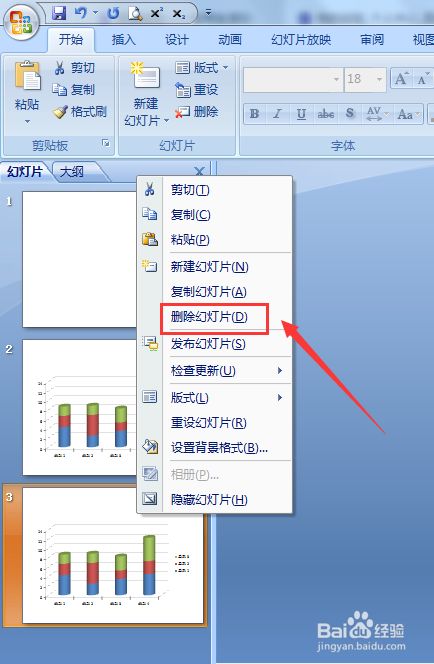
Task: Click the Subscript x₂ icon
Action: pos(179,14)
